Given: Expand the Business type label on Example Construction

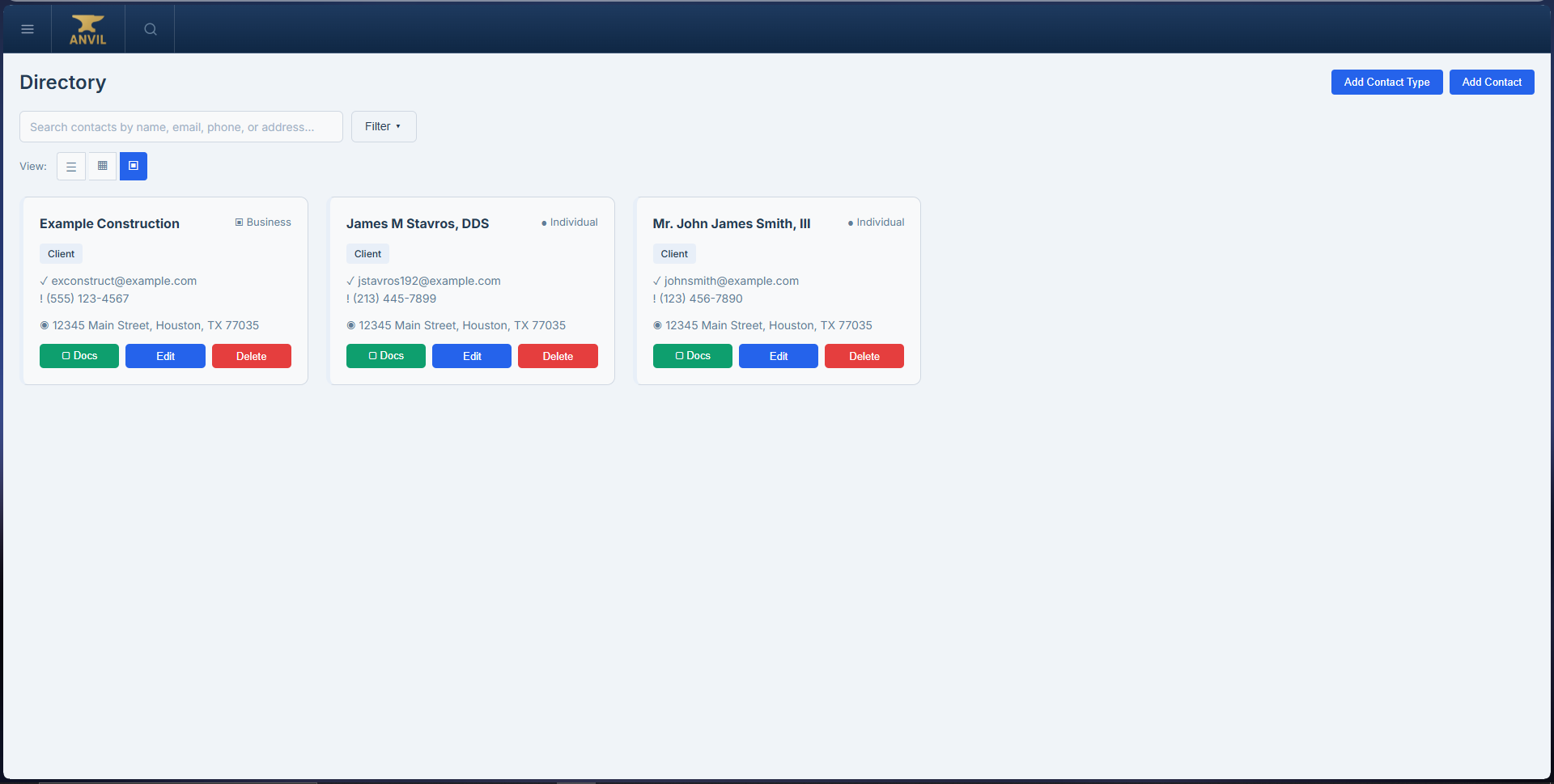Looking at the screenshot, I should 263,222.
